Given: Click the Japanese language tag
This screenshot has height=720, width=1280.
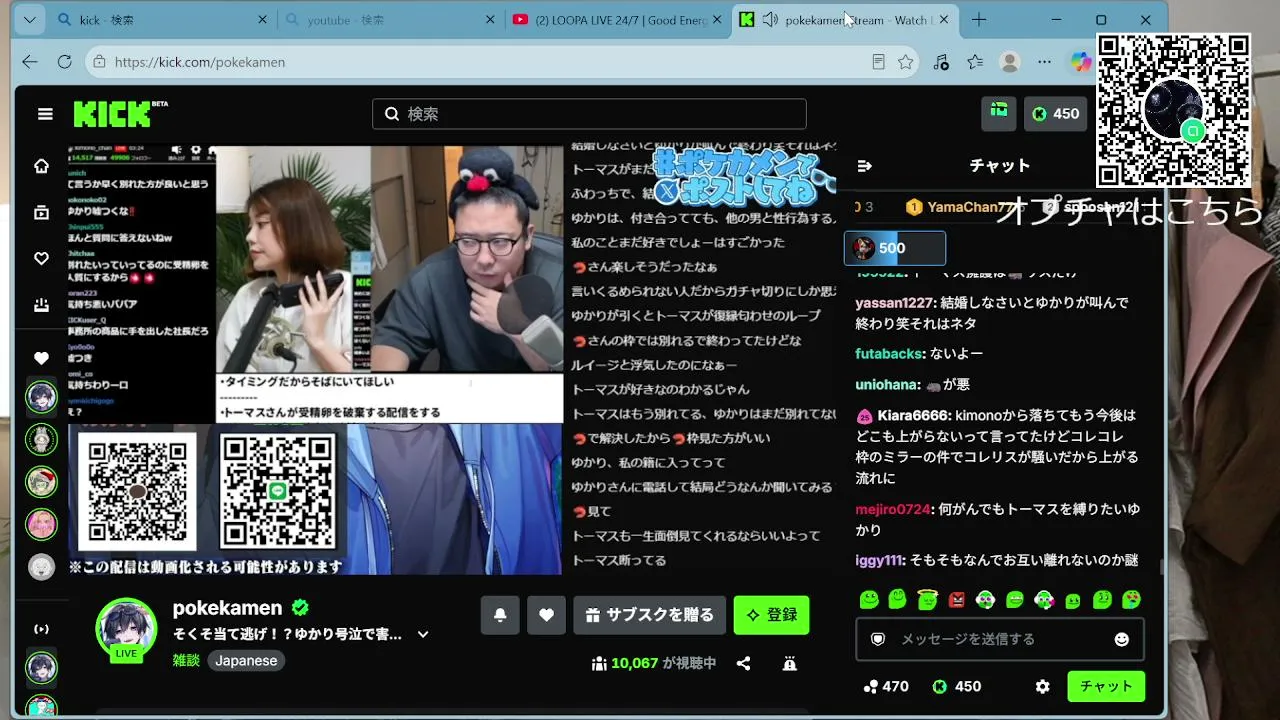Looking at the screenshot, I should [x=246, y=661].
